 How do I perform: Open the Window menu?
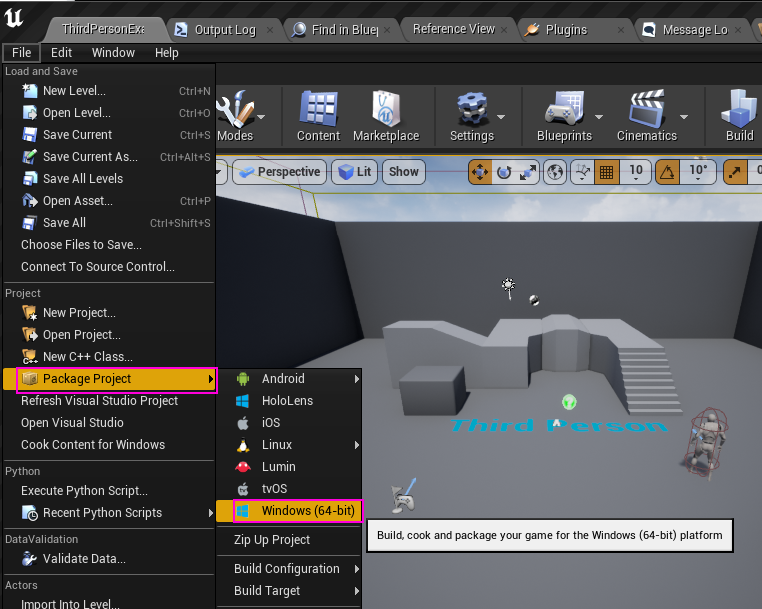113,52
